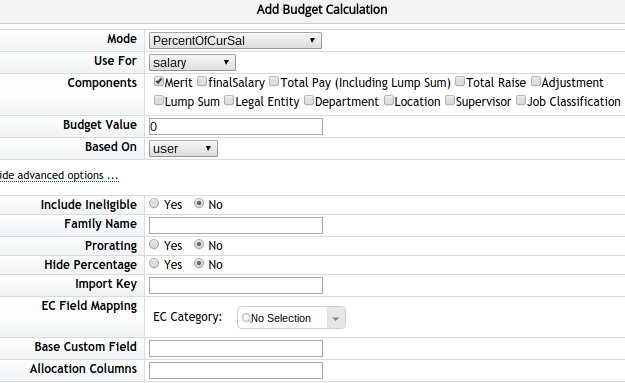The height and width of the screenshot is (383, 625).
Task: Click the Add Budget Calculation title
Action: (x=322, y=9)
